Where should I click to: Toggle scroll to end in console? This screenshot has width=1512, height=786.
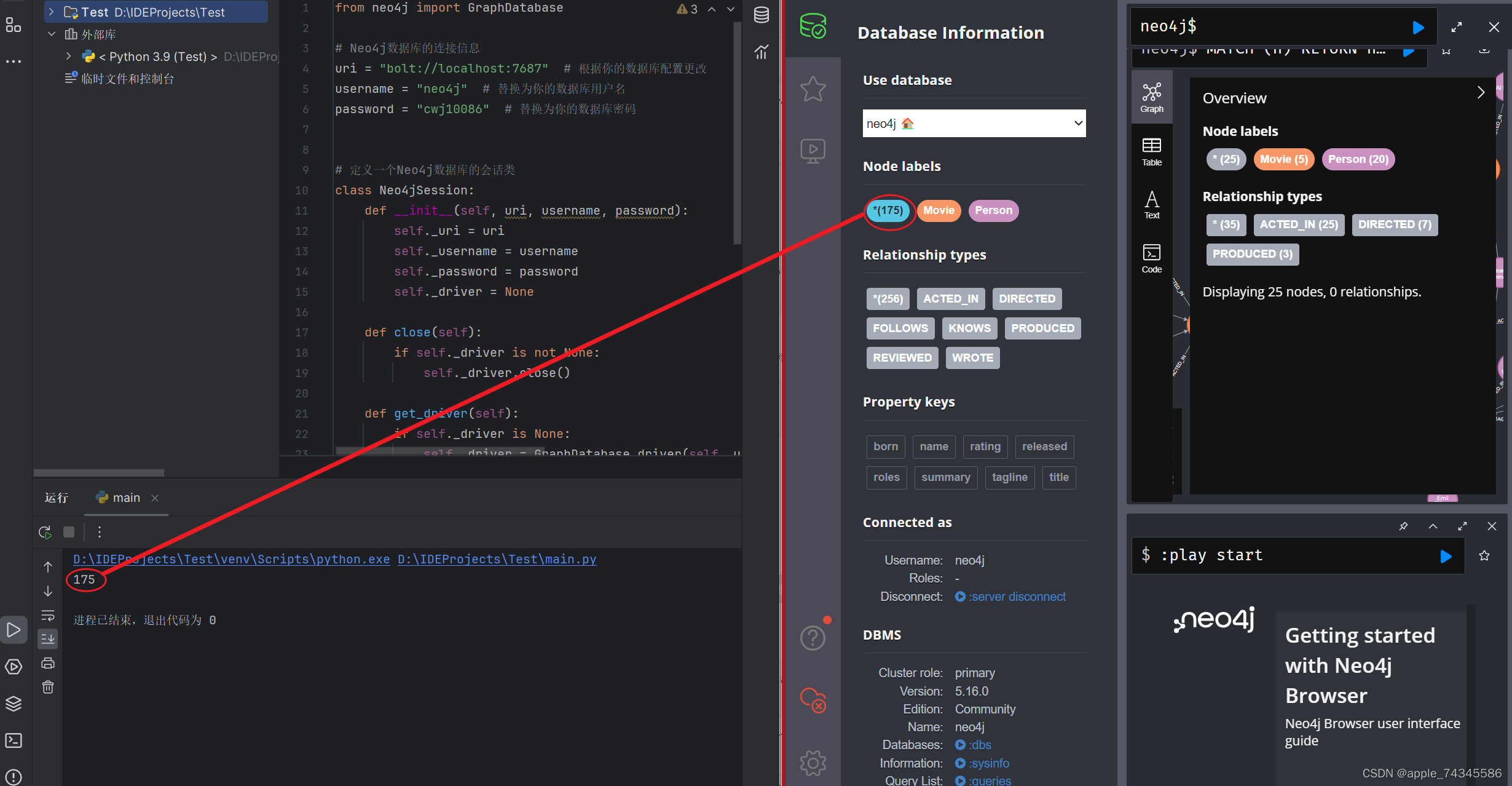click(48, 639)
